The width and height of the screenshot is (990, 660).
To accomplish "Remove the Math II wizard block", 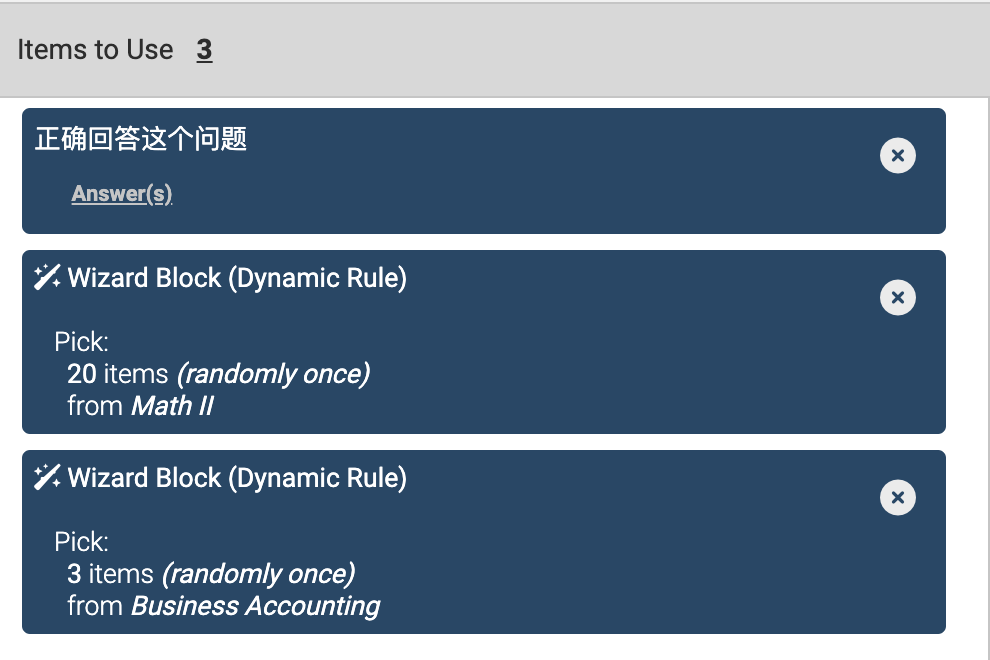I will (897, 297).
